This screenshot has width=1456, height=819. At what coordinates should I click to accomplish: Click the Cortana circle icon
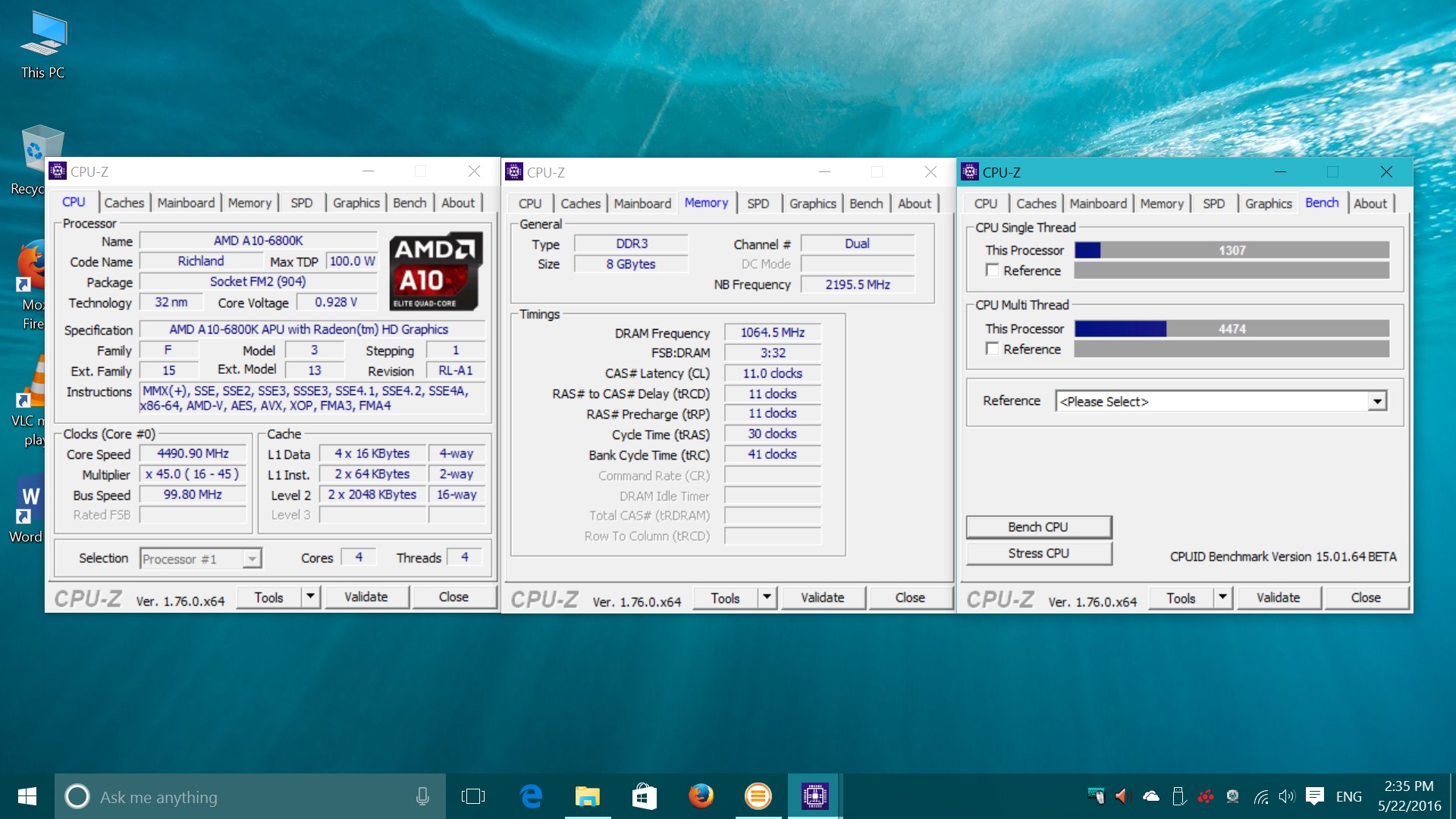point(77,796)
